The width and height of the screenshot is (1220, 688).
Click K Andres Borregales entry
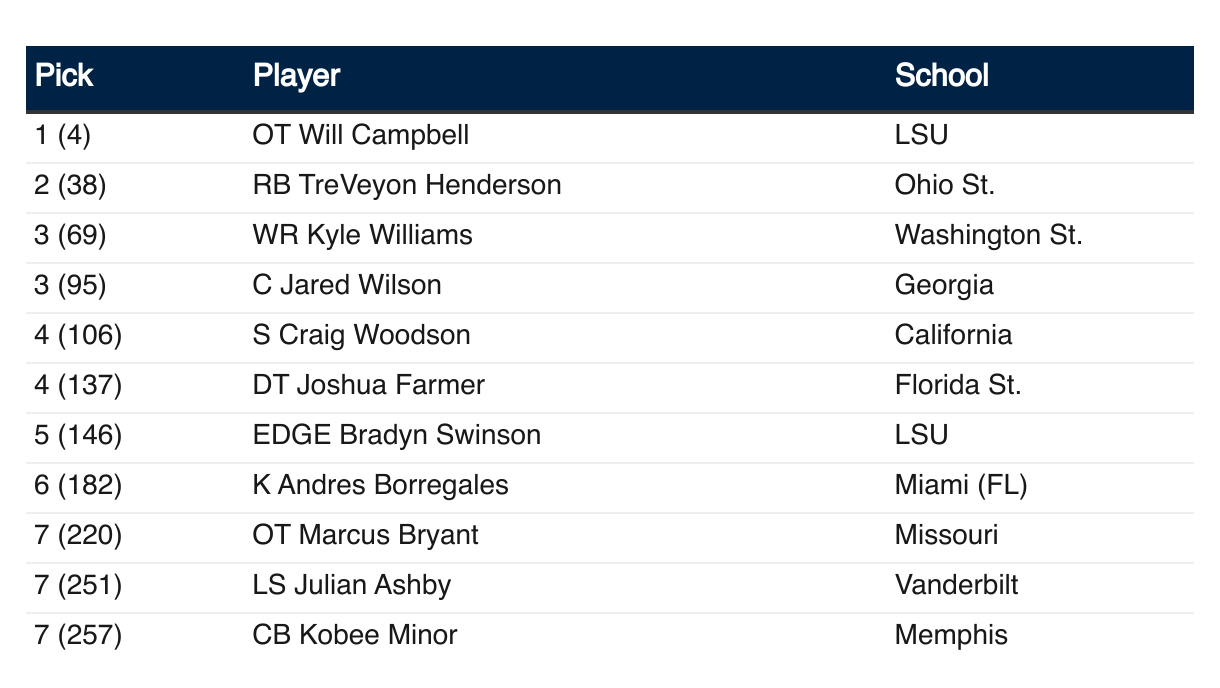[x=381, y=485]
